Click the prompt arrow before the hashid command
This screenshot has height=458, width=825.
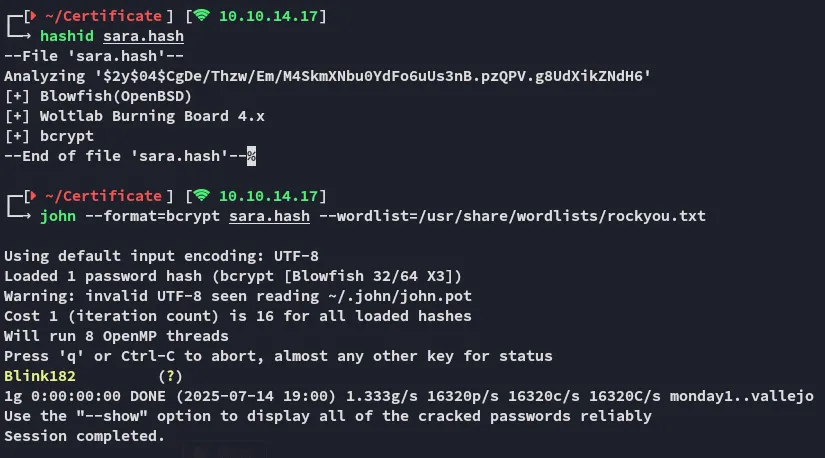point(21,36)
